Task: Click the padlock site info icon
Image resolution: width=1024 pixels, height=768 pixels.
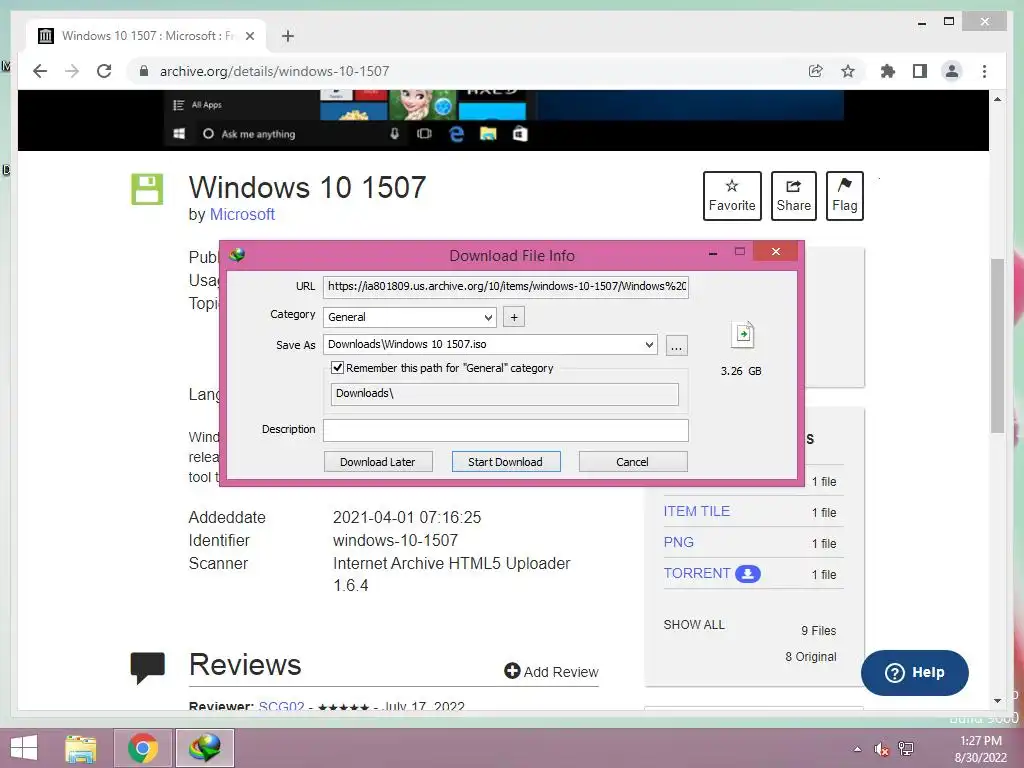Action: point(144,71)
